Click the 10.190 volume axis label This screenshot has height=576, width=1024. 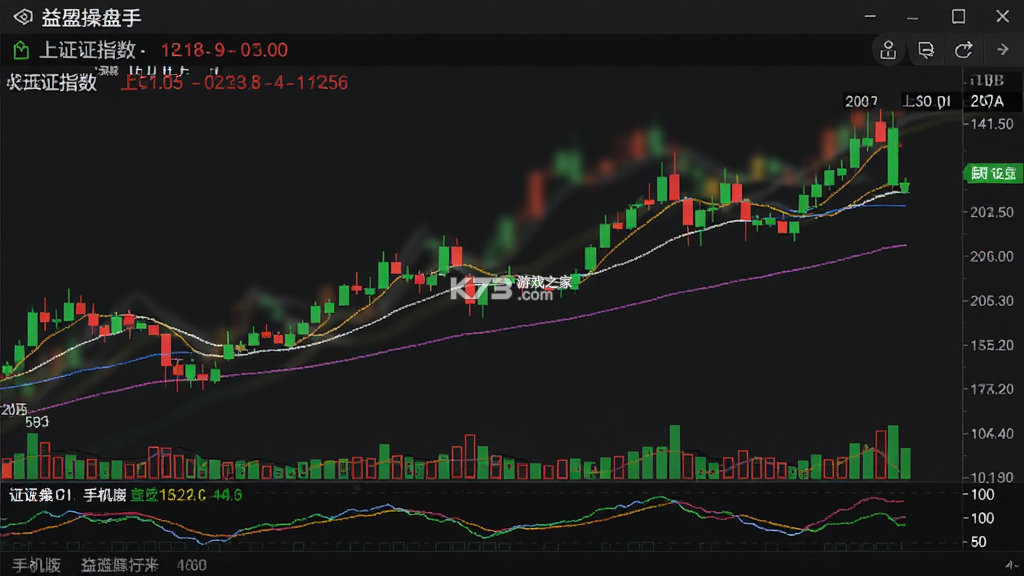pos(992,477)
